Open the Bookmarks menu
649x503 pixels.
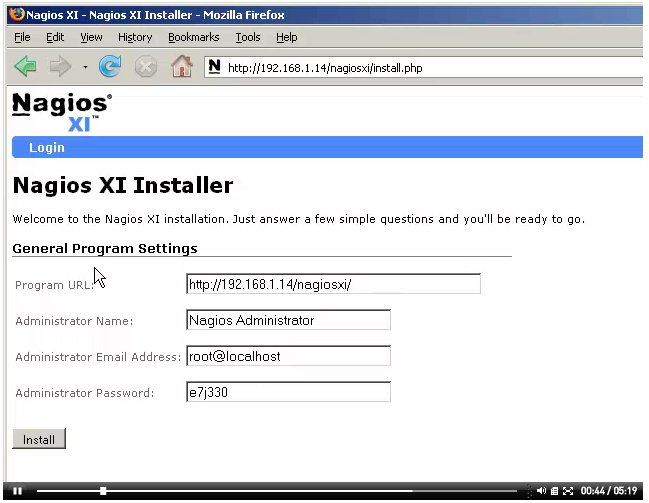tap(193, 37)
